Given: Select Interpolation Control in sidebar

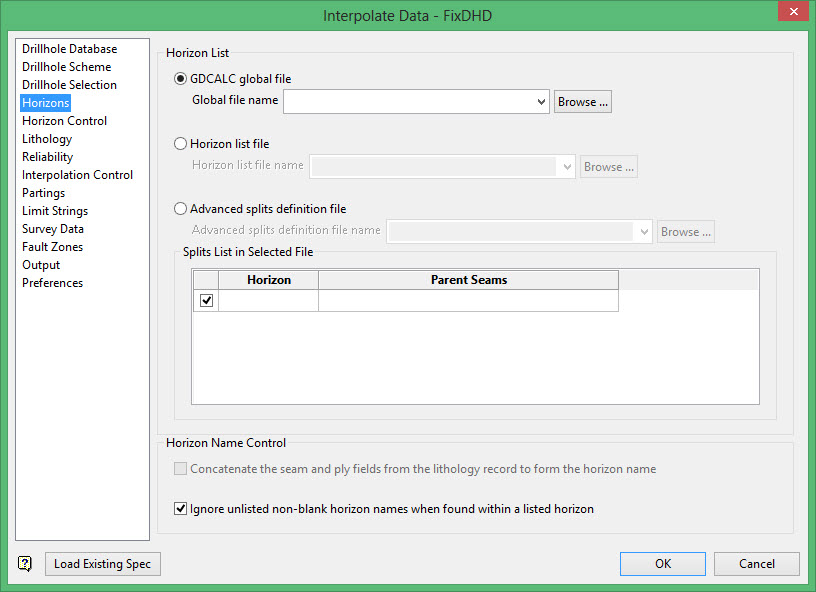Looking at the screenshot, I should click(77, 175).
